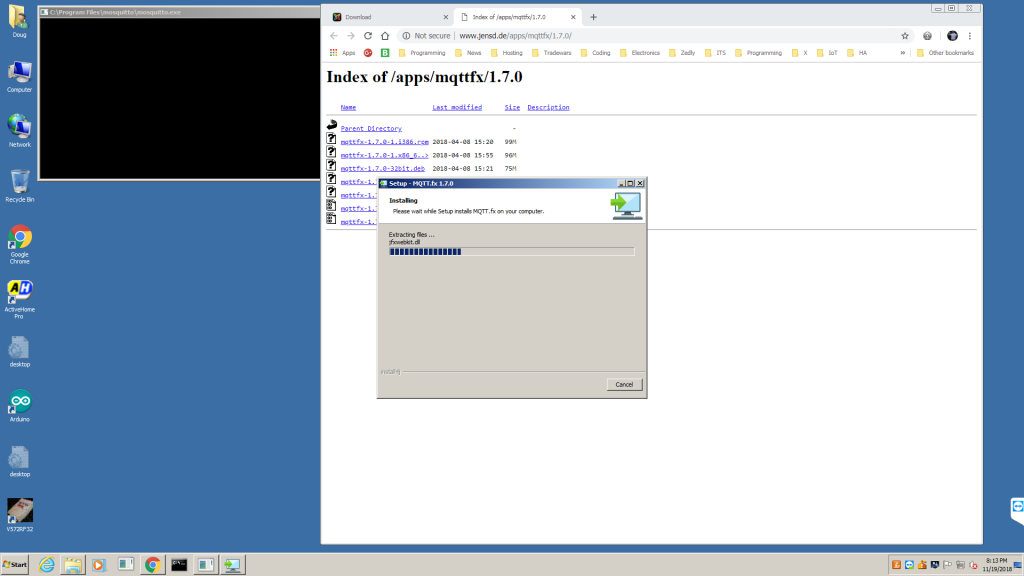
Task: Download mqttfx-1.7.0-32bit.deb
Action: click(382, 168)
